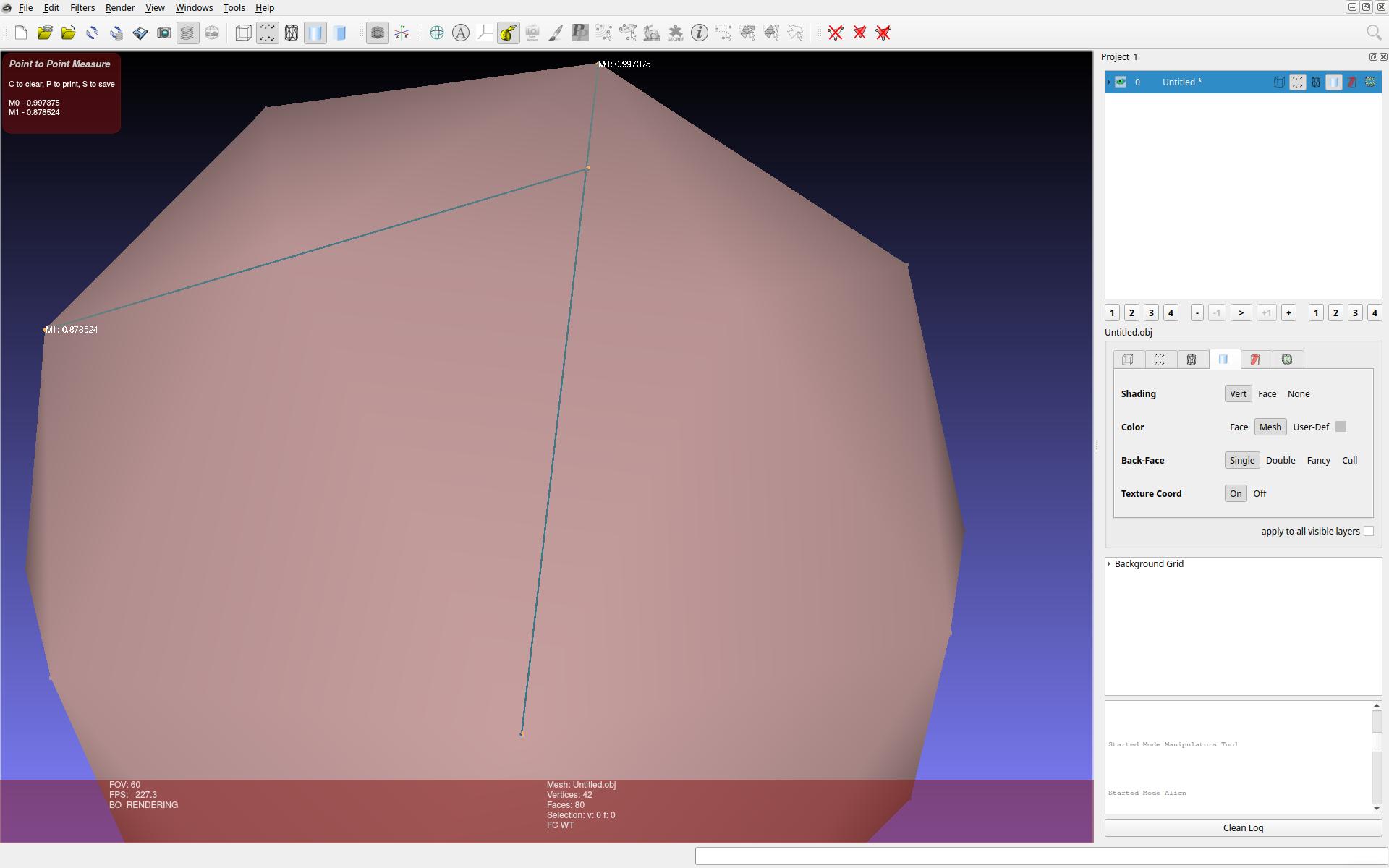The width and height of the screenshot is (1389, 868).
Task: Toggle visibility eye of Untitled layer
Action: [1121, 82]
